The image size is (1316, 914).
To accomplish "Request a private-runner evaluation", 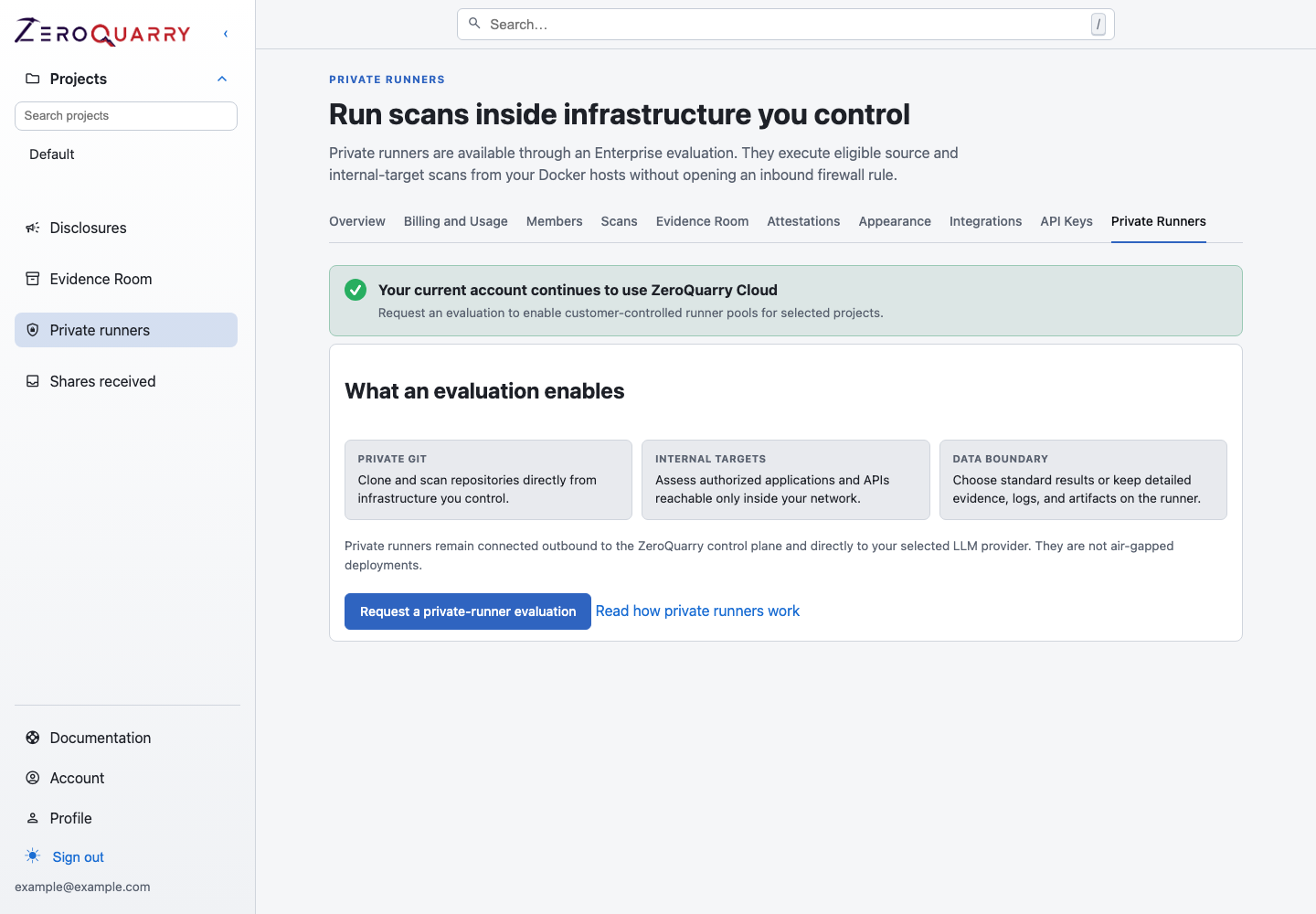I will coord(468,611).
